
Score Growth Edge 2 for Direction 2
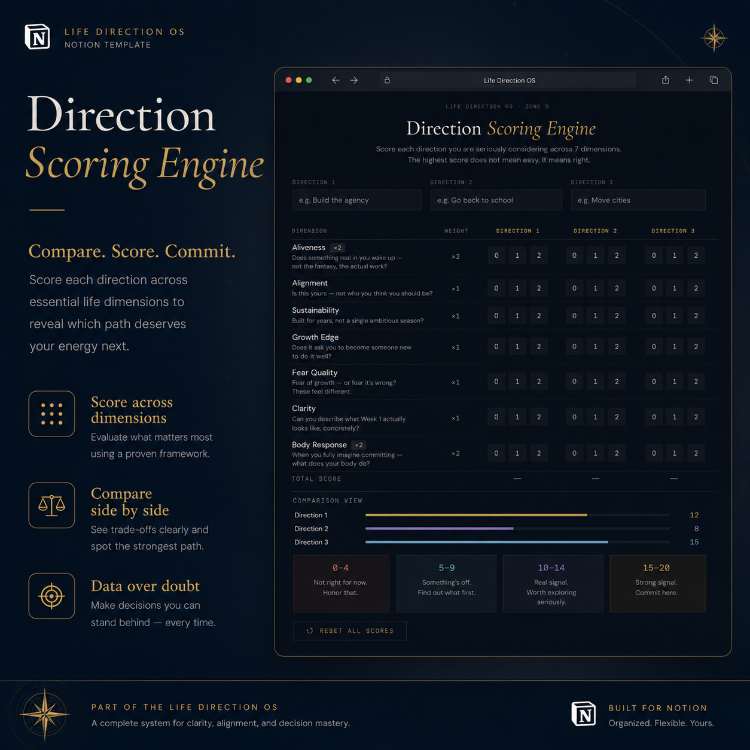point(617,346)
